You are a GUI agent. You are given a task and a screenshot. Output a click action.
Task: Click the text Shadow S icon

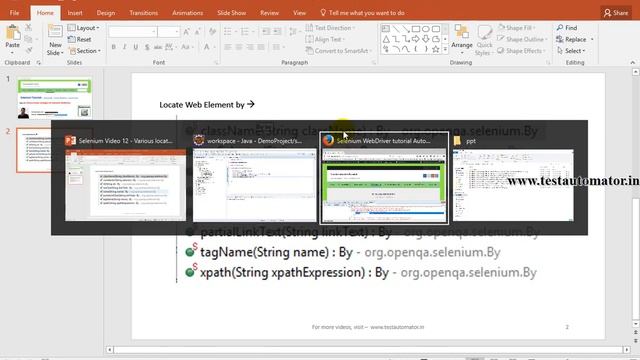tap(147, 47)
